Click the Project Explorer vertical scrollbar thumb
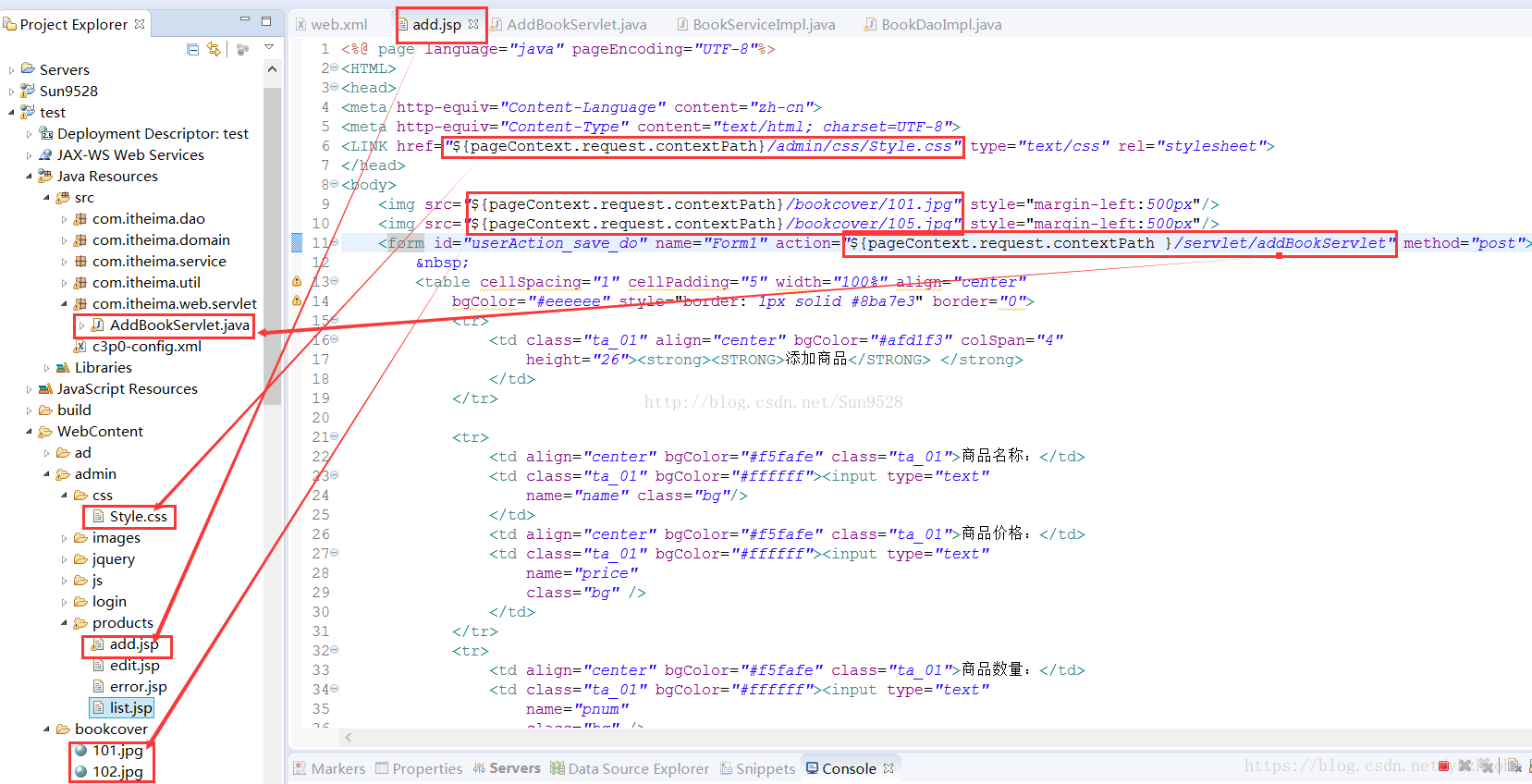Image resolution: width=1532 pixels, height=784 pixels. pos(272,246)
